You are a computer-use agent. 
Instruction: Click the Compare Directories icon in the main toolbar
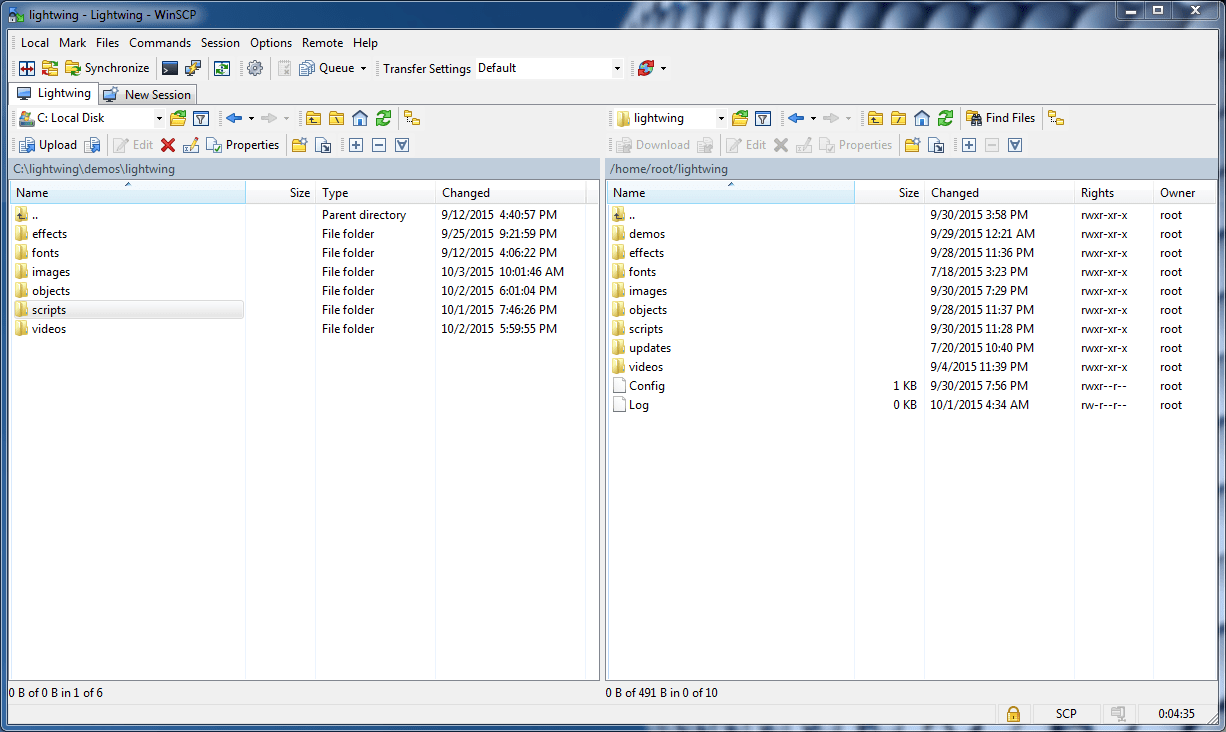(27, 68)
